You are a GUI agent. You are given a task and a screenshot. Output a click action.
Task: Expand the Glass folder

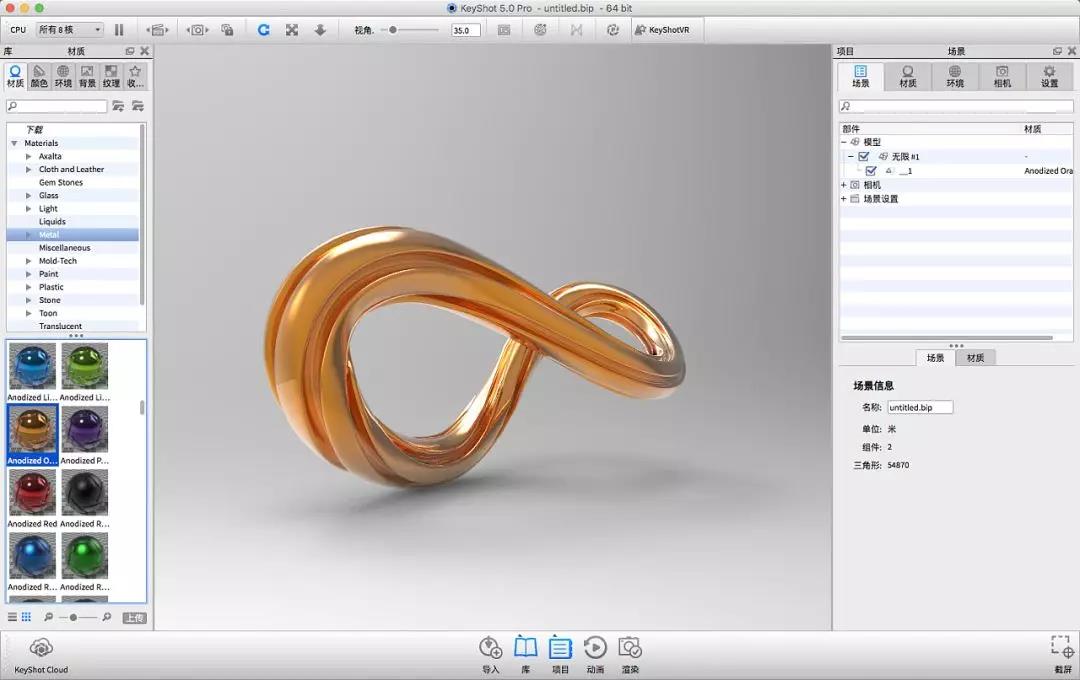(x=28, y=196)
